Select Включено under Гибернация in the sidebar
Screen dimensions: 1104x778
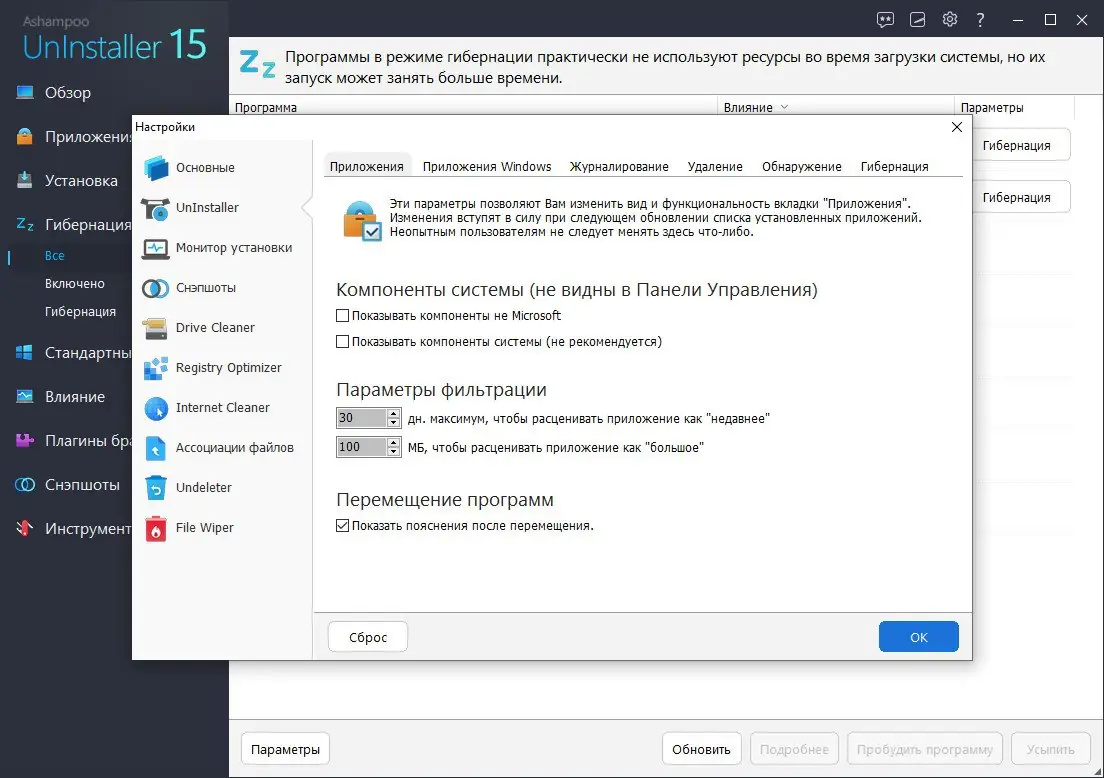point(76,283)
